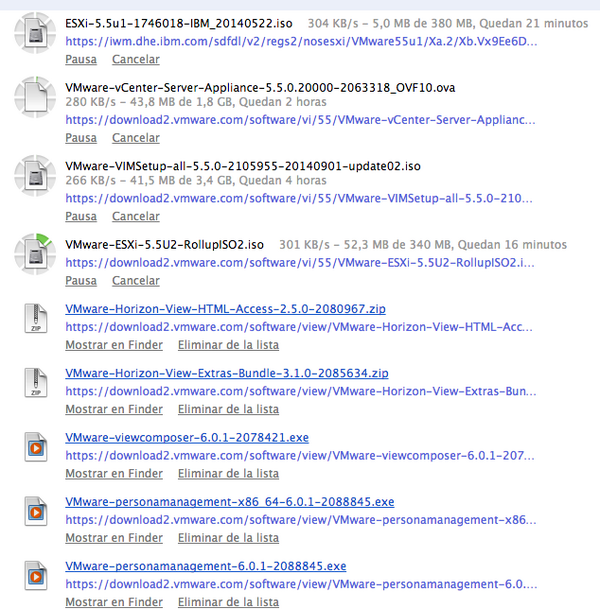Open VMware-personamanagement-x86_64-6.0.1-2088845.exe file link

point(230,502)
